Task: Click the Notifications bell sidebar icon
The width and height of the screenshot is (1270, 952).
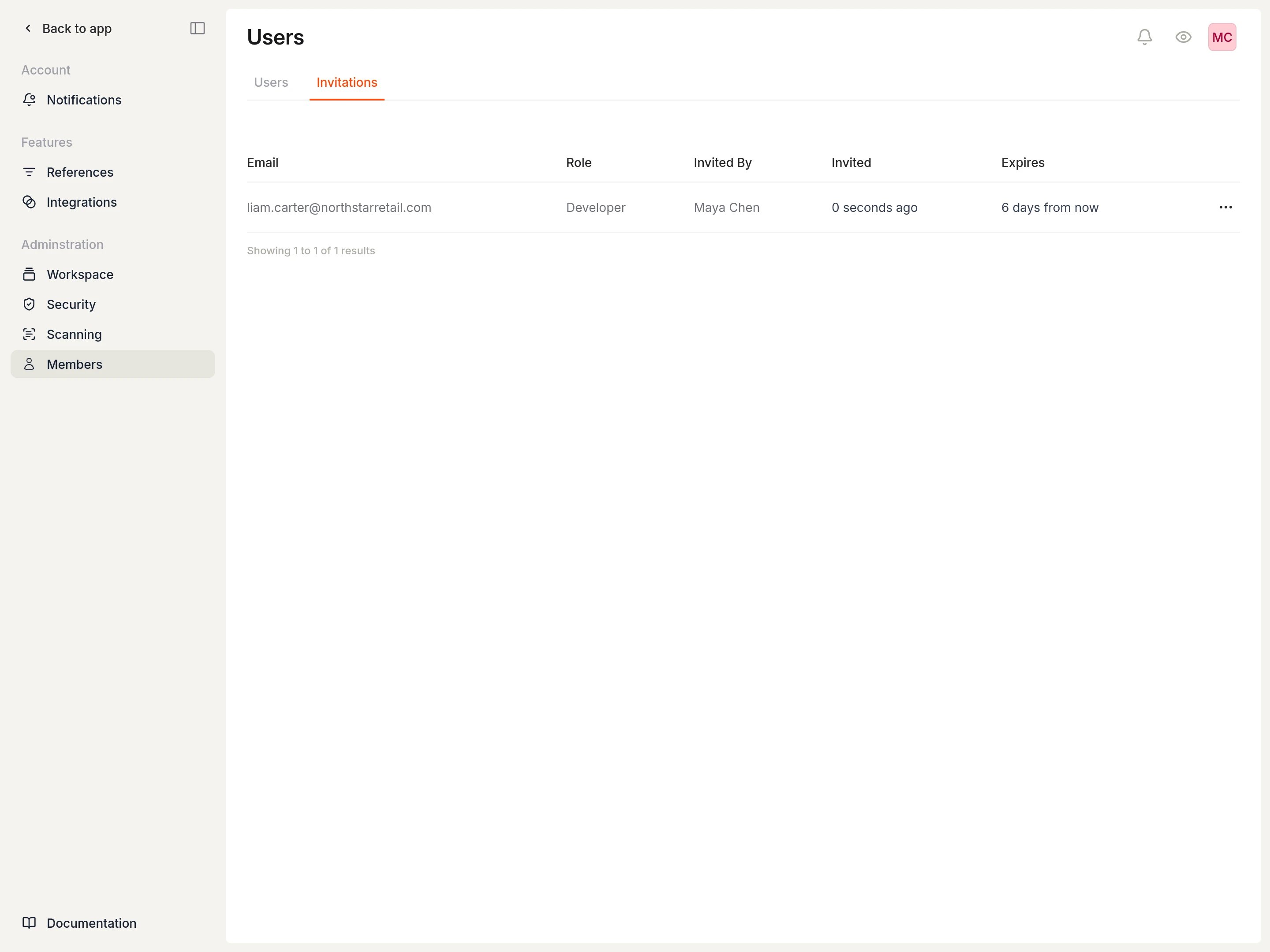Action: tap(29, 100)
